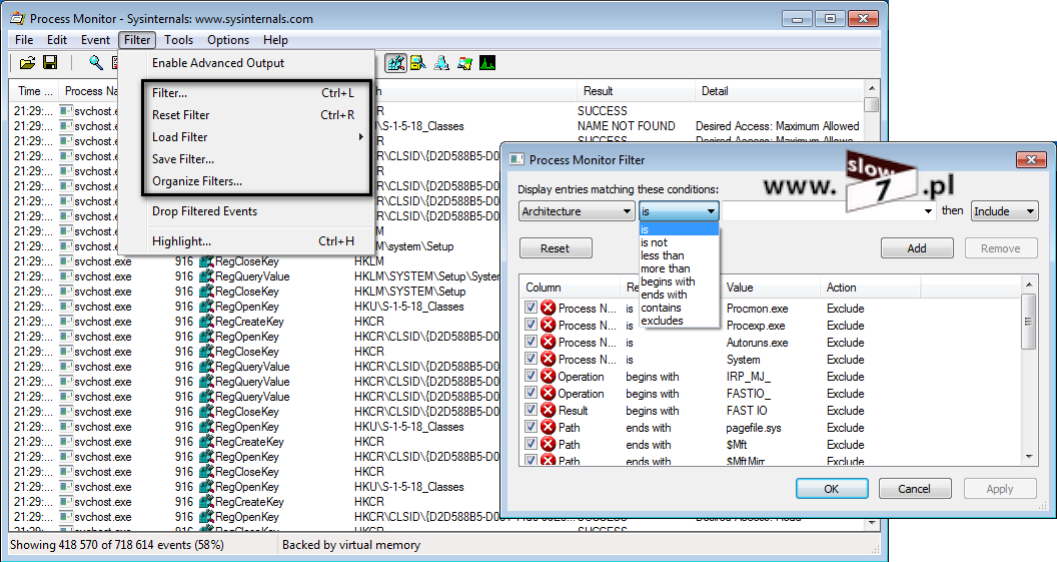Click red exclude icon in Procexp.exe row
The width and height of the screenshot is (1057, 562).
(x=548, y=325)
